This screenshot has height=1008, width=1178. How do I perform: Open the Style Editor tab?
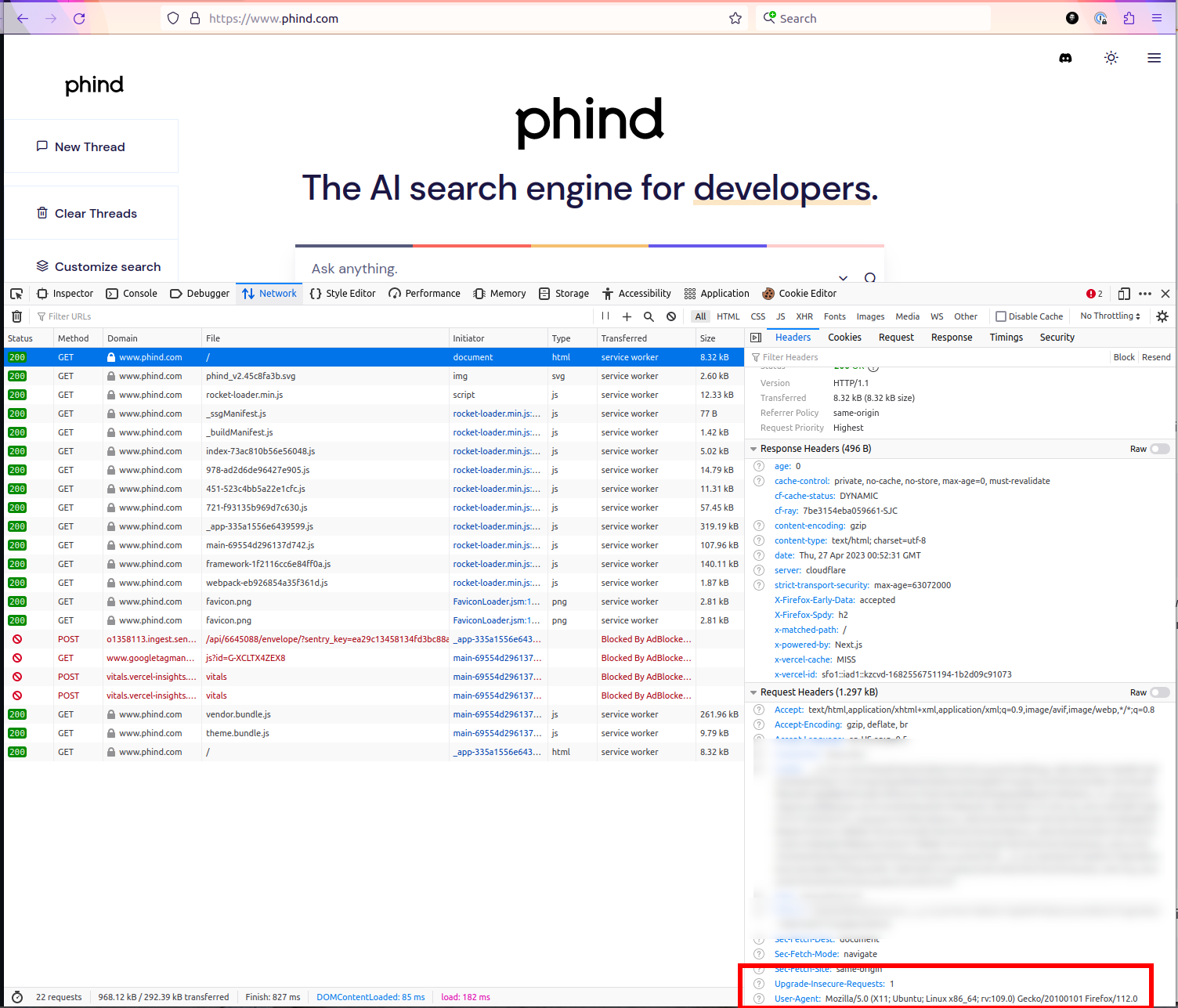click(x=343, y=294)
